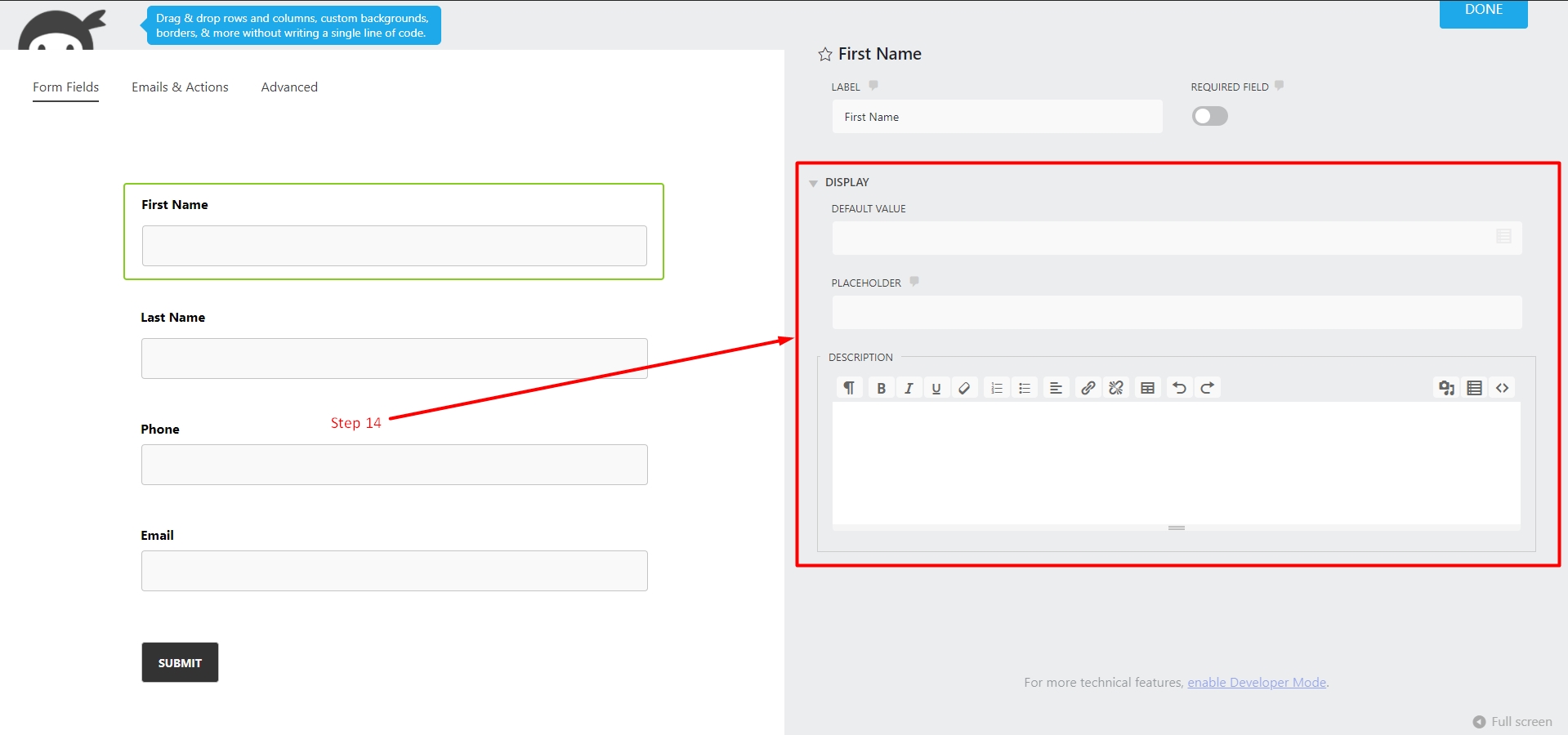
Task: Show the Placeholder help tooltip icon
Action: tap(914, 281)
